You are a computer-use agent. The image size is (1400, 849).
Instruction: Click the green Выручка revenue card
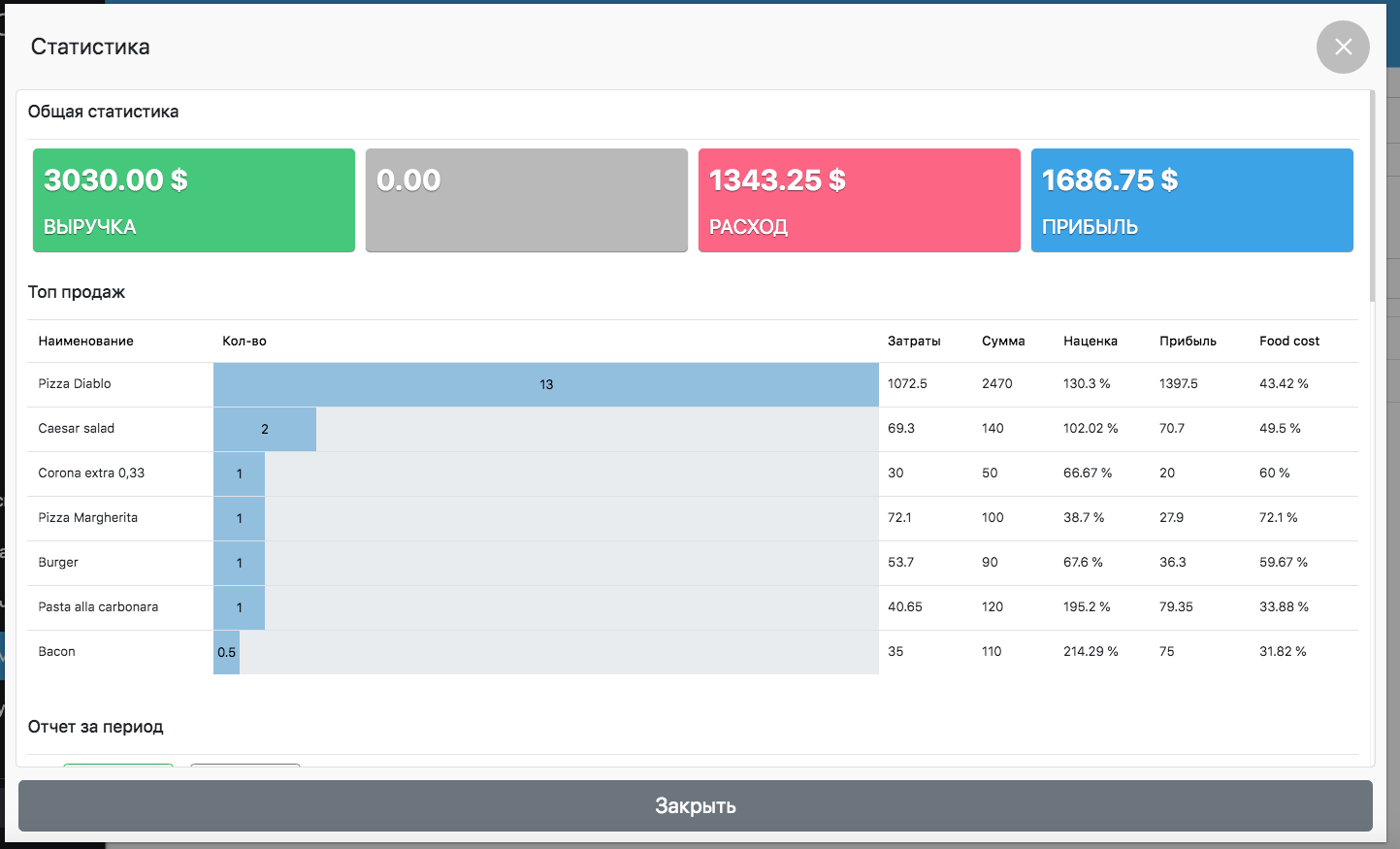coord(194,201)
